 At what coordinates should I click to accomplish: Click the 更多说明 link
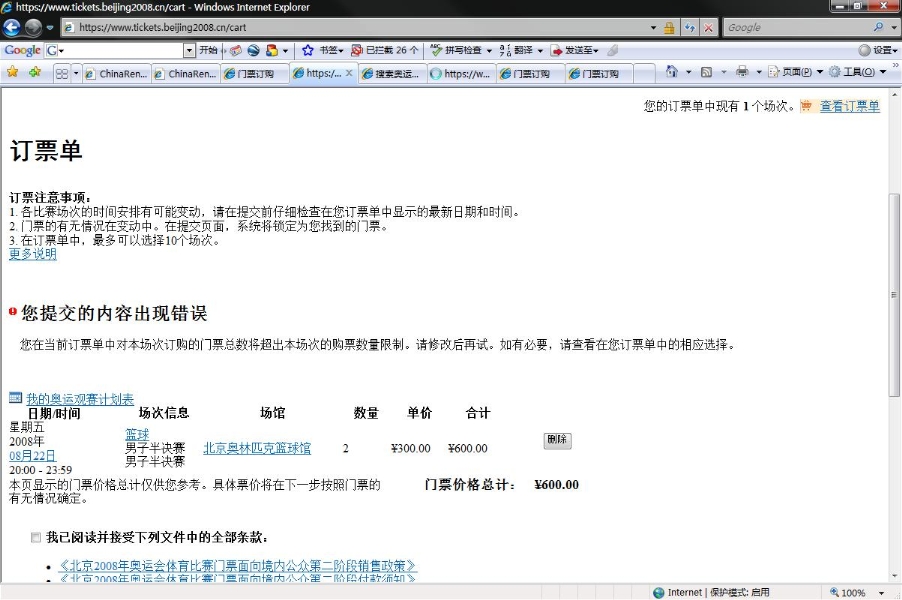pyautogui.click(x=32, y=254)
